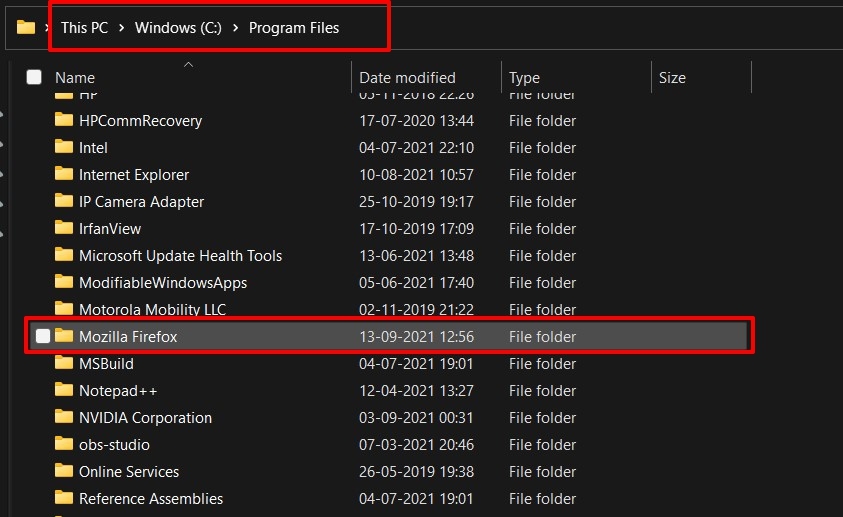This screenshot has width=843, height=517.
Task: Expand the chevron after This PC
Action: coord(122,28)
